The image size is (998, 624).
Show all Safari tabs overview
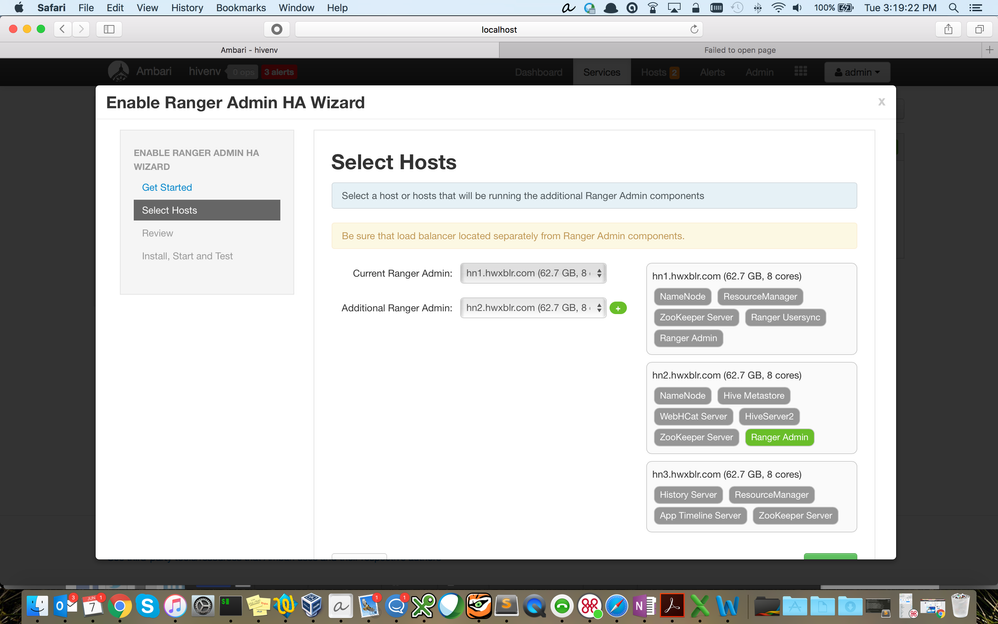click(979, 29)
